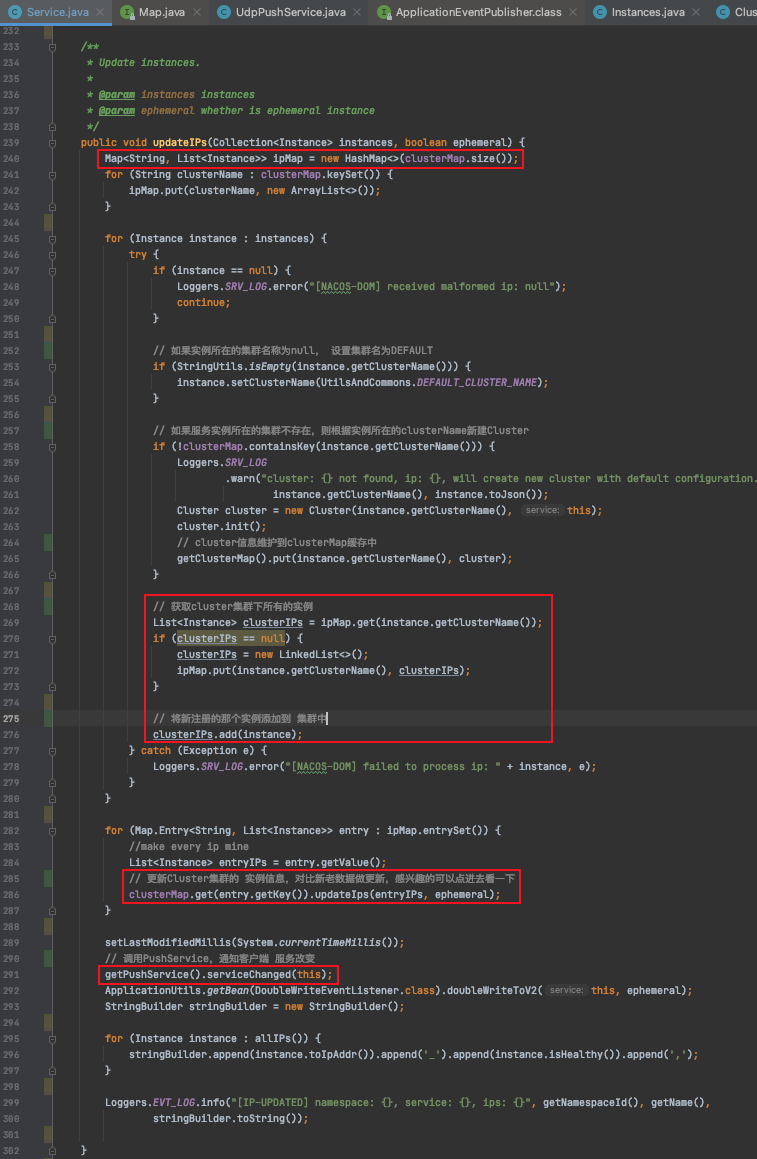Click 'clusterIPs.add(instance);' statement
757x1159 pixels.
[x=228, y=735]
